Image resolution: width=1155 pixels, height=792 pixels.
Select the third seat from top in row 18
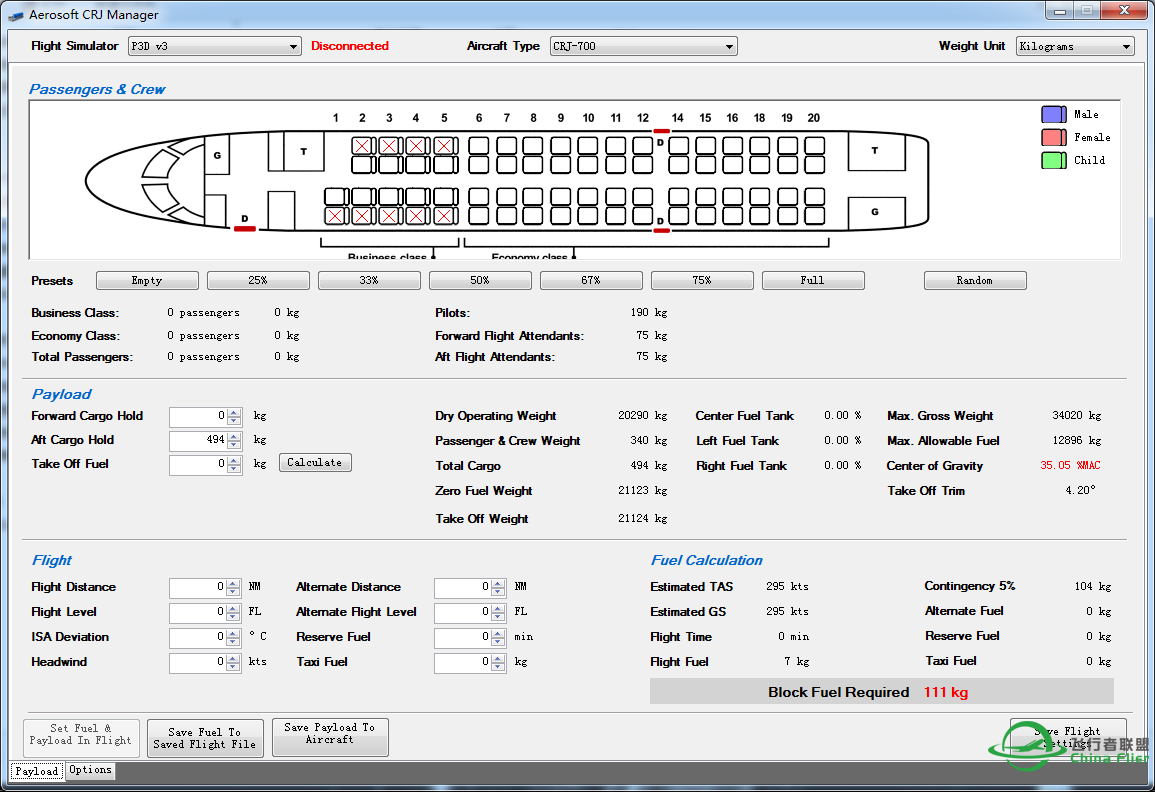(x=759, y=197)
